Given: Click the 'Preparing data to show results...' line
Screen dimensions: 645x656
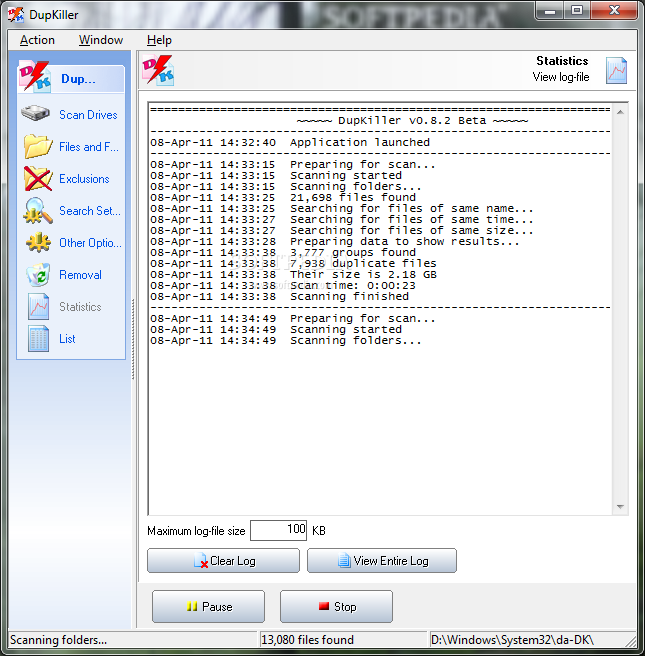Looking at the screenshot, I should [404, 241].
